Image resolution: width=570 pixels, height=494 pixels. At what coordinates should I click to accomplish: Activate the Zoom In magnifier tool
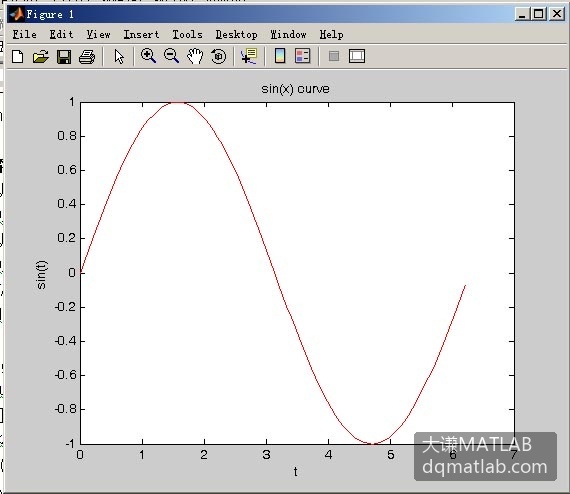[x=148, y=56]
